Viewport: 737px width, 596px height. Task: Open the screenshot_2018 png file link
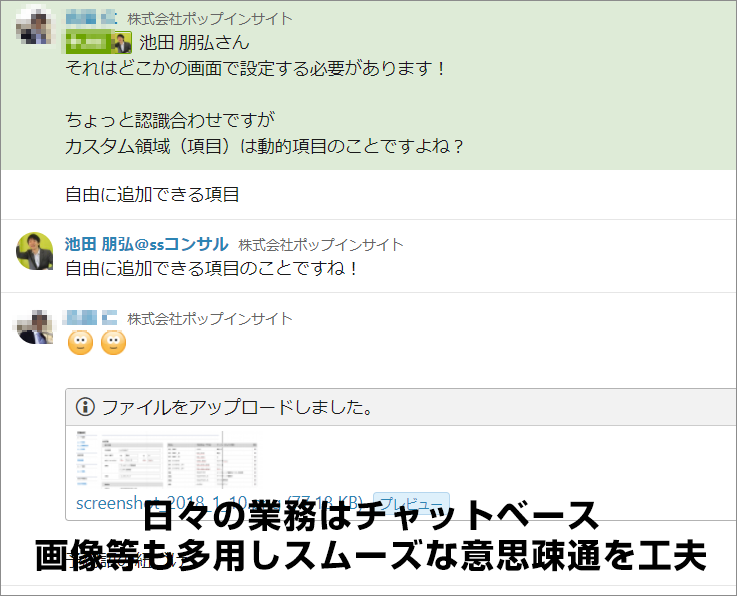click(x=219, y=503)
